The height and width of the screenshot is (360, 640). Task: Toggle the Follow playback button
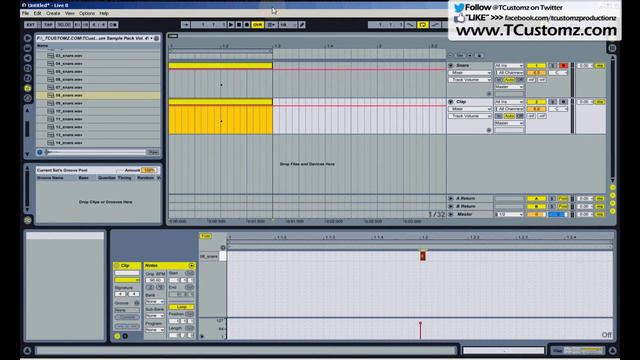click(x=185, y=25)
